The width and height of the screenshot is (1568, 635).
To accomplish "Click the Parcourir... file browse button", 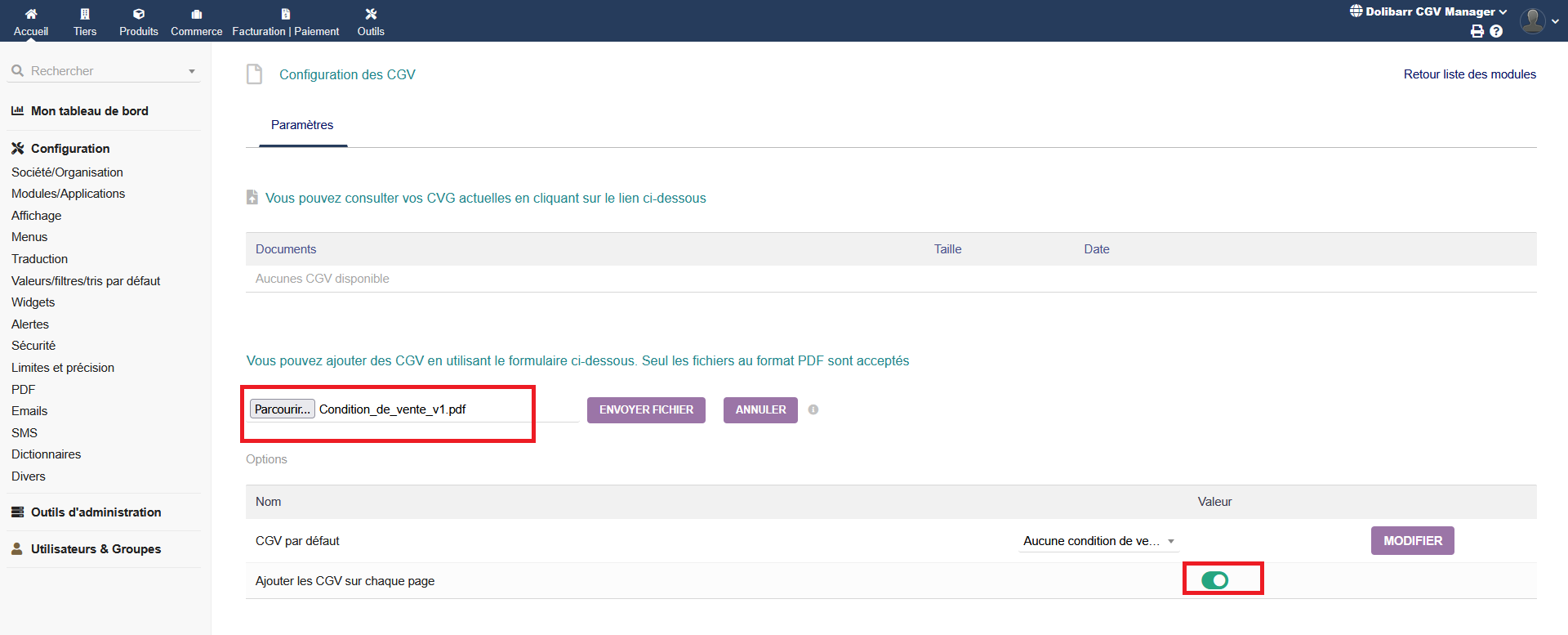I will click(x=282, y=409).
